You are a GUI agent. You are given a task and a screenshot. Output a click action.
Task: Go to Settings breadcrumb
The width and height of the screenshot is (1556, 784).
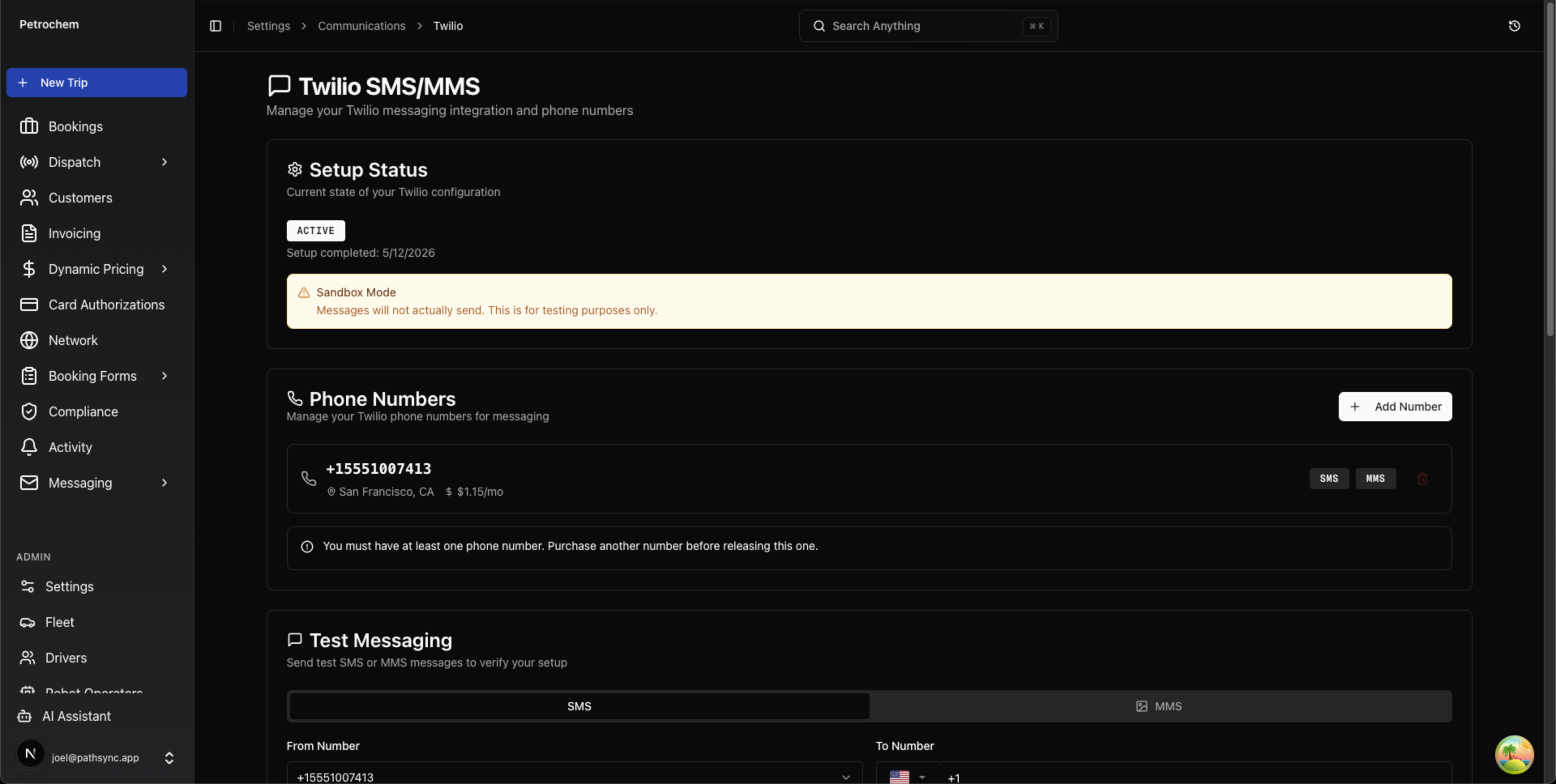(269, 26)
